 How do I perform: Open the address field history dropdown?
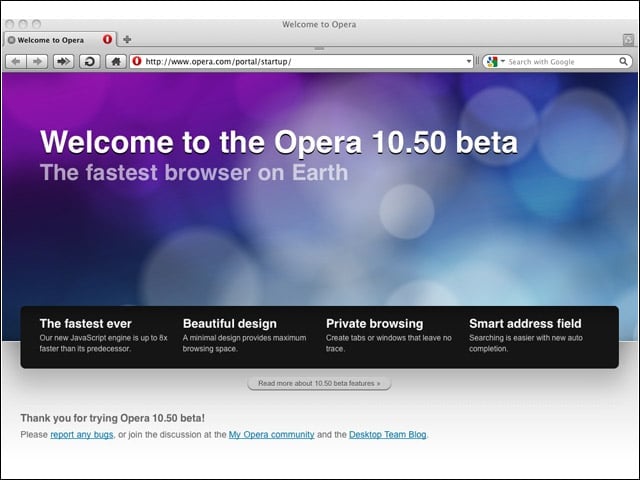pos(469,62)
